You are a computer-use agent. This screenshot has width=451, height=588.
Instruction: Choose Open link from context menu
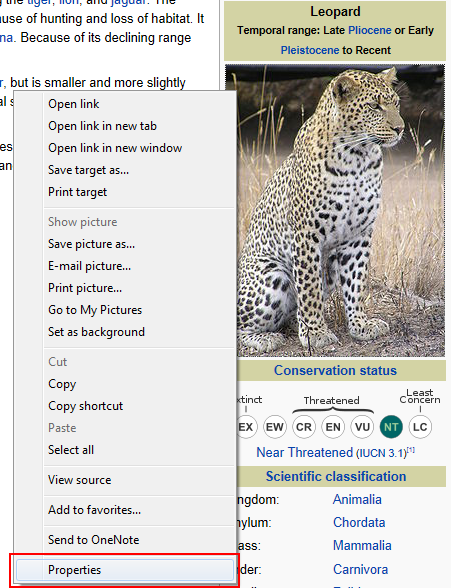tap(73, 104)
